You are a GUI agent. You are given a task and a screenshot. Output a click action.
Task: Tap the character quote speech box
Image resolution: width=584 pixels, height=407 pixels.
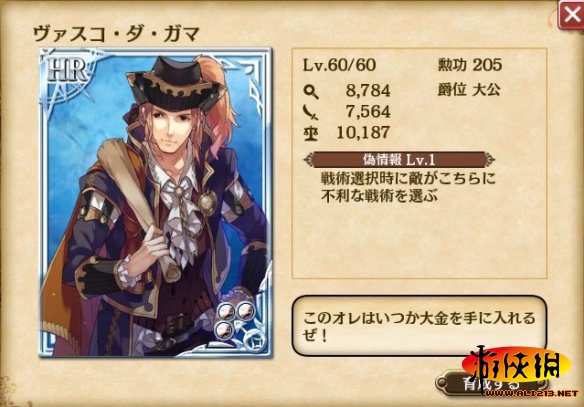pyautogui.click(x=419, y=325)
